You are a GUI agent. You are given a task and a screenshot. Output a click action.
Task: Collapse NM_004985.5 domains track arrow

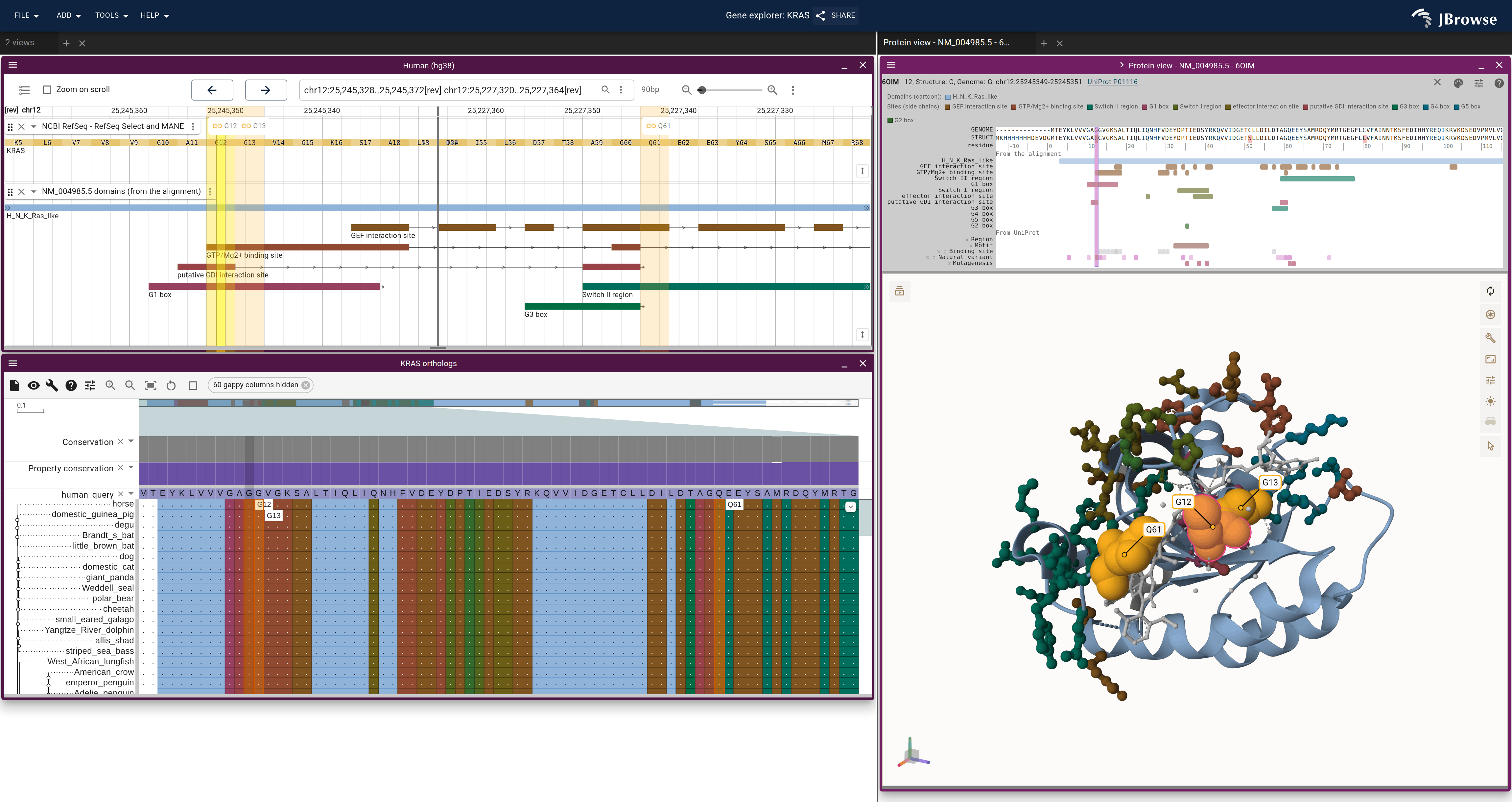34,191
